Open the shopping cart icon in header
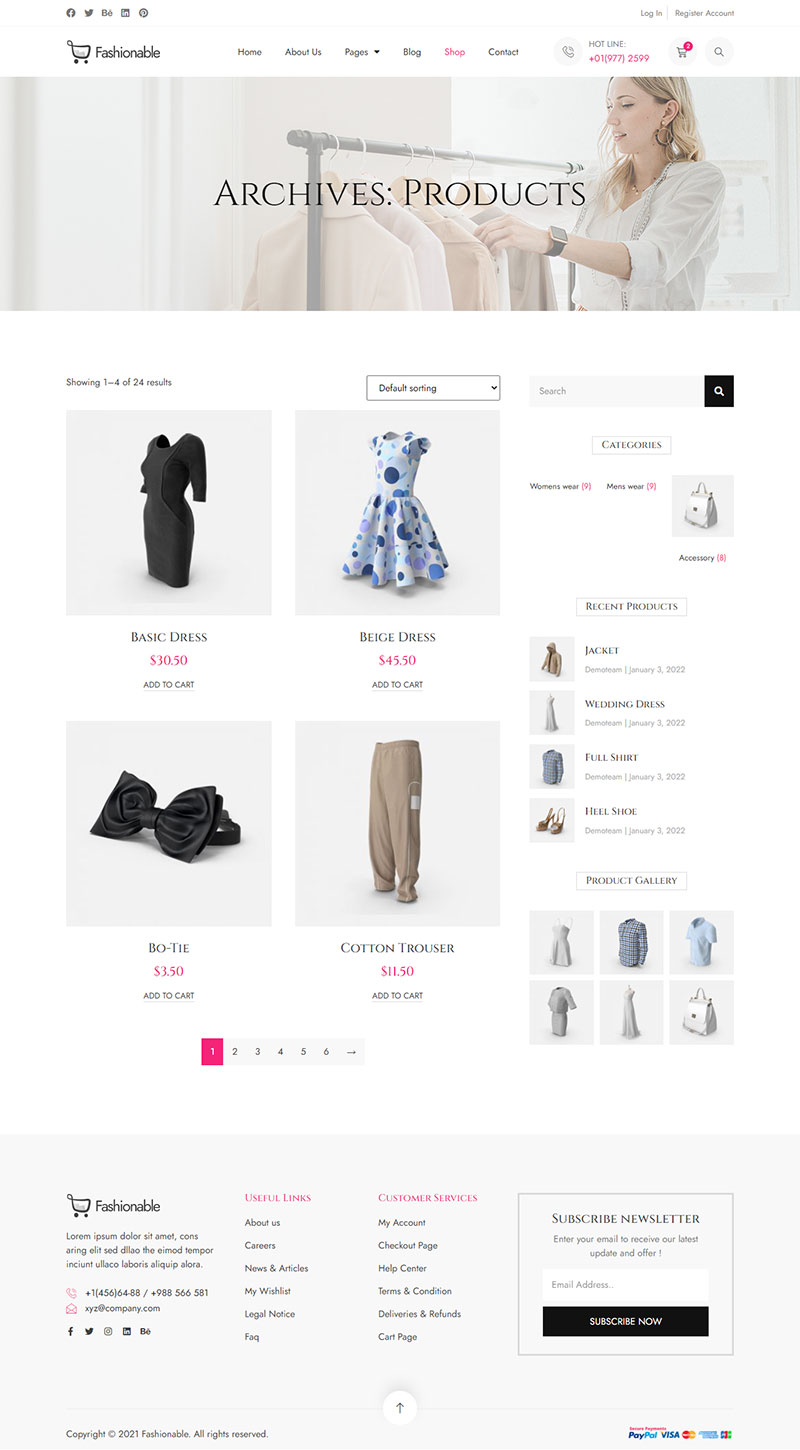 [x=683, y=52]
